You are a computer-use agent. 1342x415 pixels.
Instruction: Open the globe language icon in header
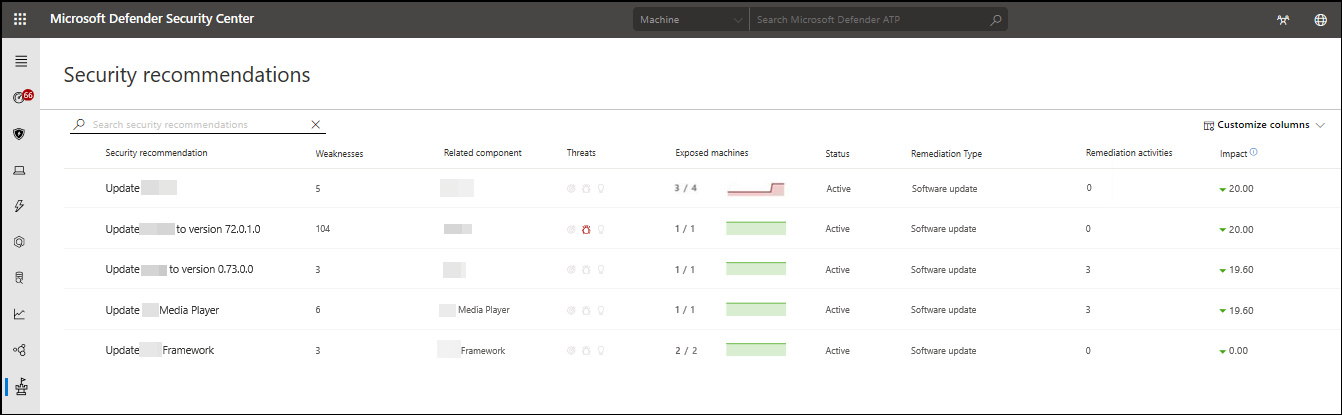pos(1320,20)
